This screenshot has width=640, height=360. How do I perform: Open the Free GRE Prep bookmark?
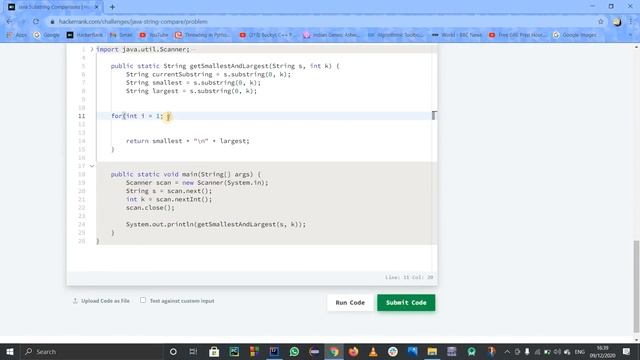point(517,35)
